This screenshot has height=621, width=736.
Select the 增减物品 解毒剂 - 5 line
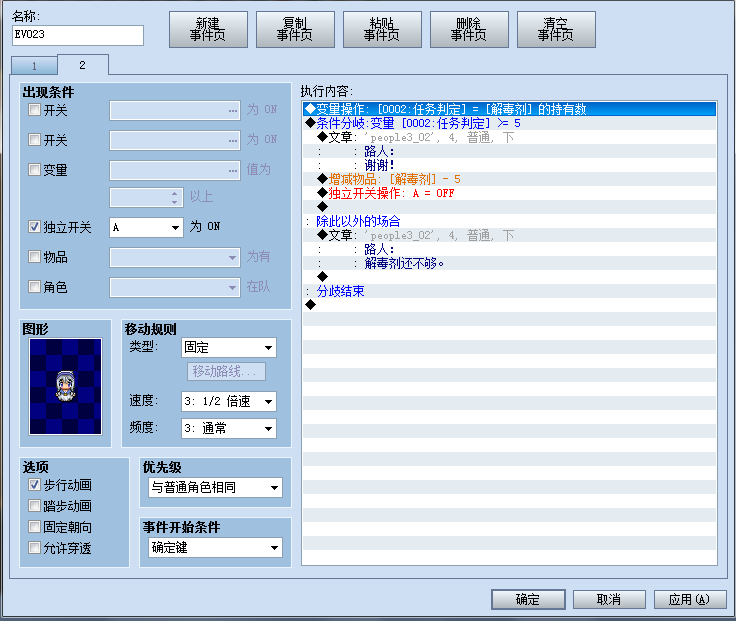click(509, 179)
